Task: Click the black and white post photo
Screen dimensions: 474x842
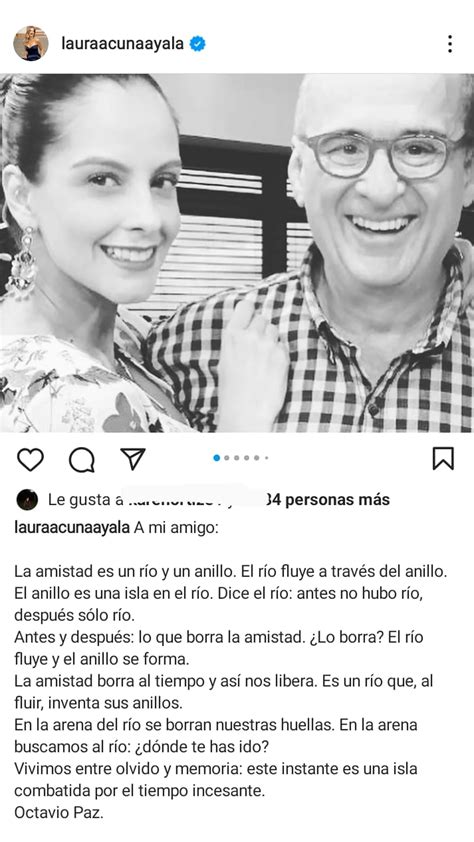Action: 237,253
